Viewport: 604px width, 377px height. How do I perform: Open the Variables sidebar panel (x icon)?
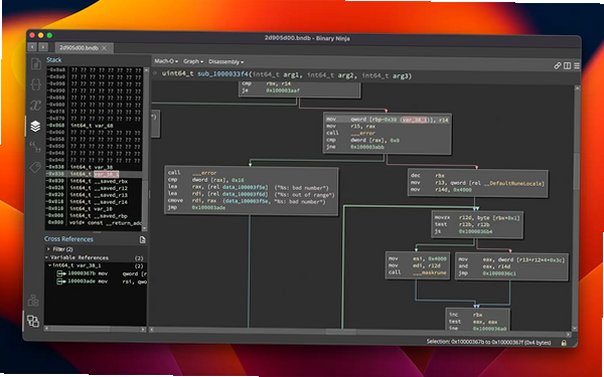coord(36,105)
